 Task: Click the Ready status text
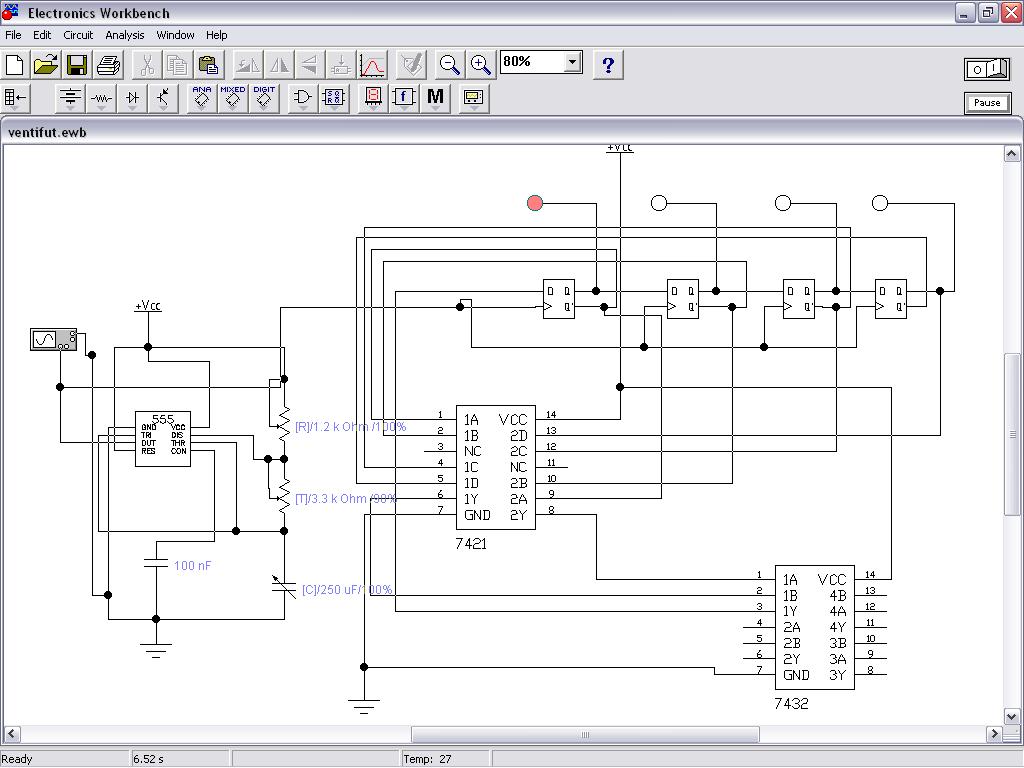[x=17, y=759]
